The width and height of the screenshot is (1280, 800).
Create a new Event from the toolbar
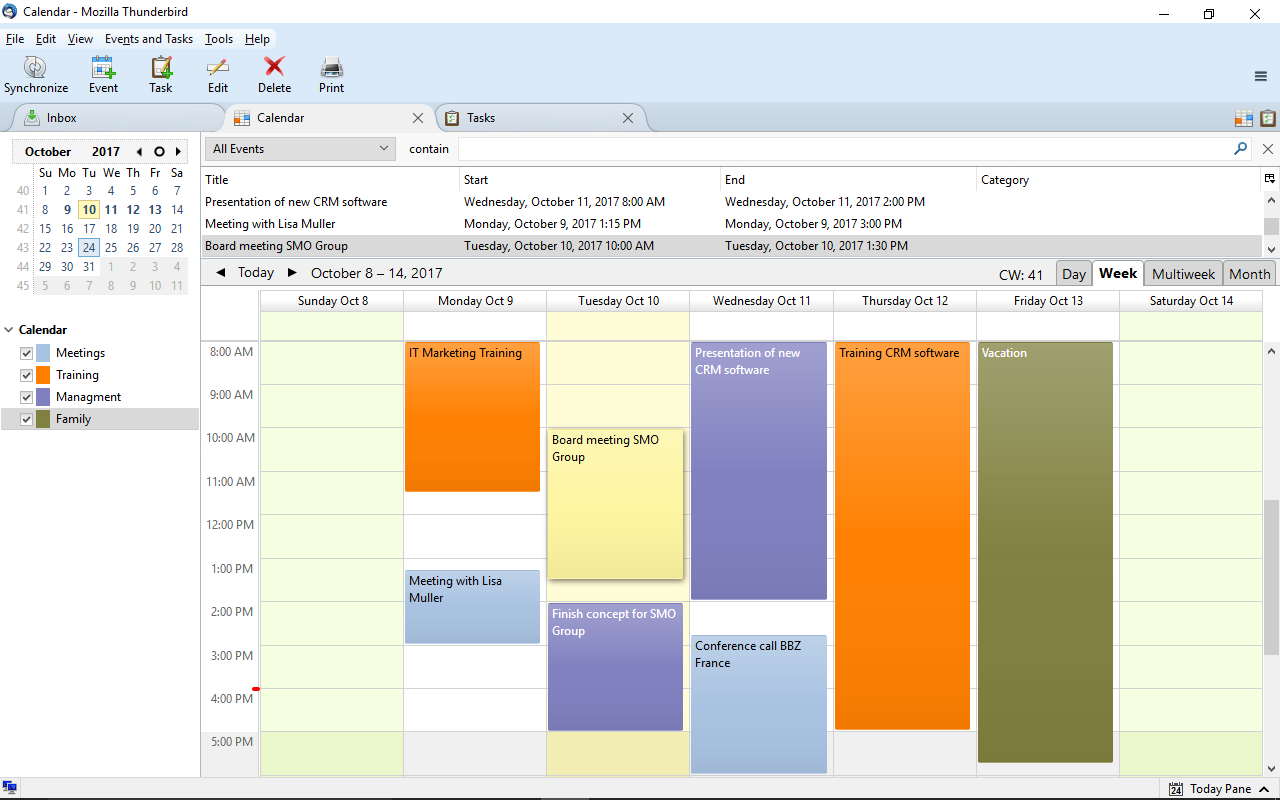pos(103,67)
